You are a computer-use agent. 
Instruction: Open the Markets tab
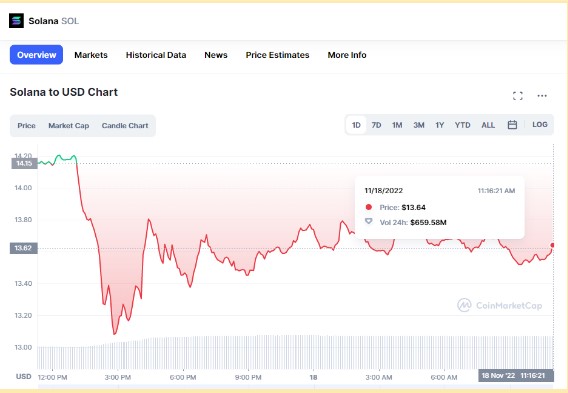(x=91, y=55)
